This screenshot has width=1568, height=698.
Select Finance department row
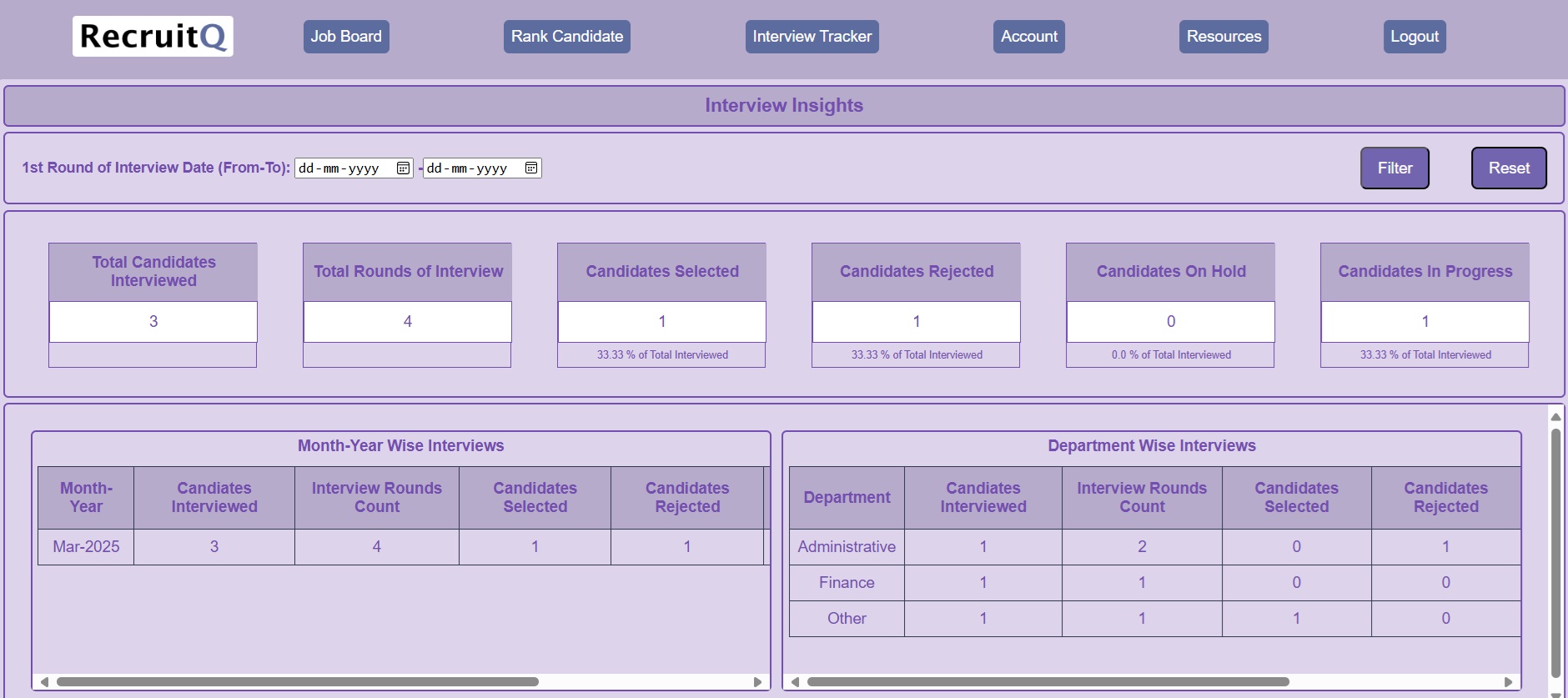1155,583
